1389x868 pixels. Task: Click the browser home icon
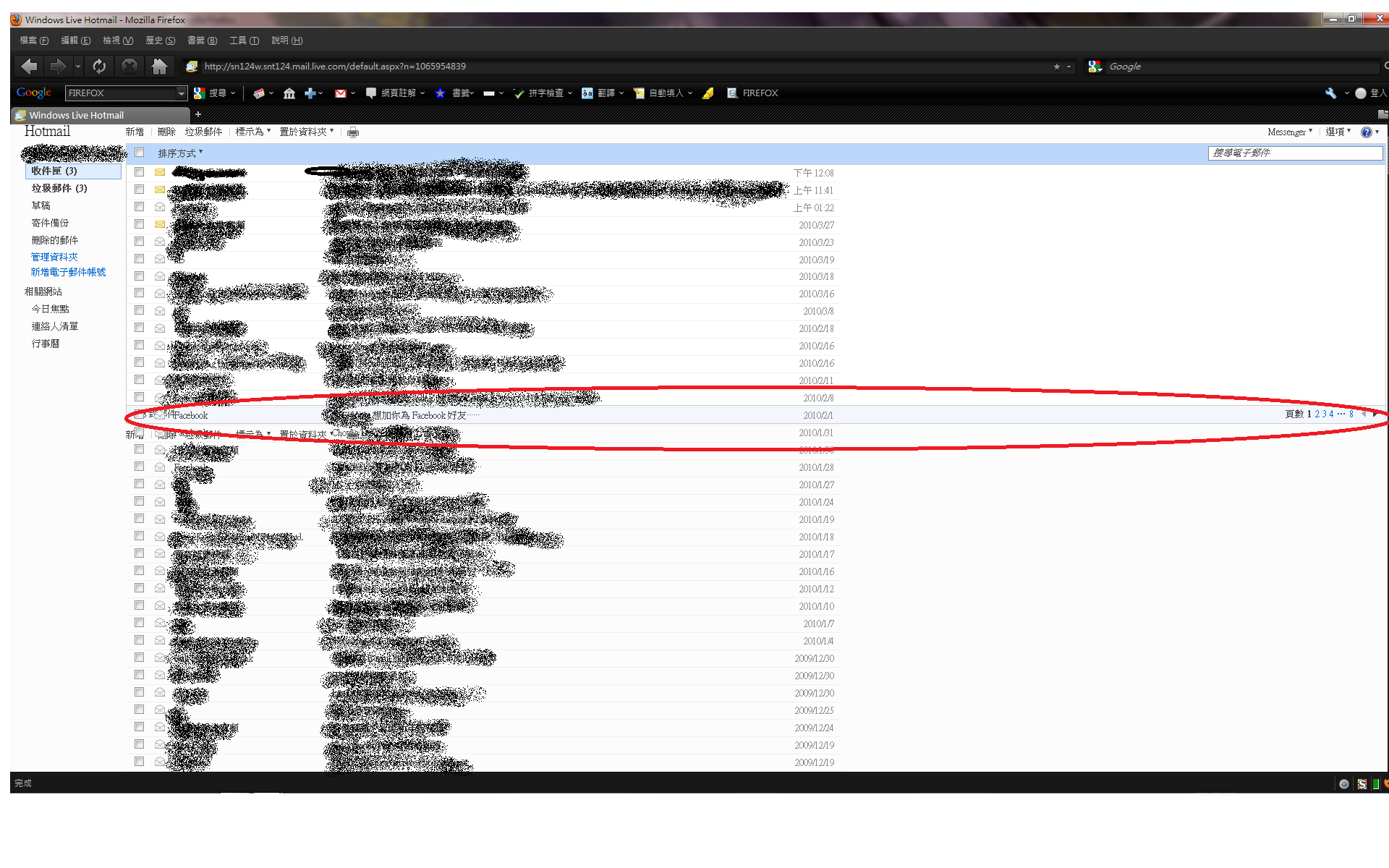click(x=159, y=67)
